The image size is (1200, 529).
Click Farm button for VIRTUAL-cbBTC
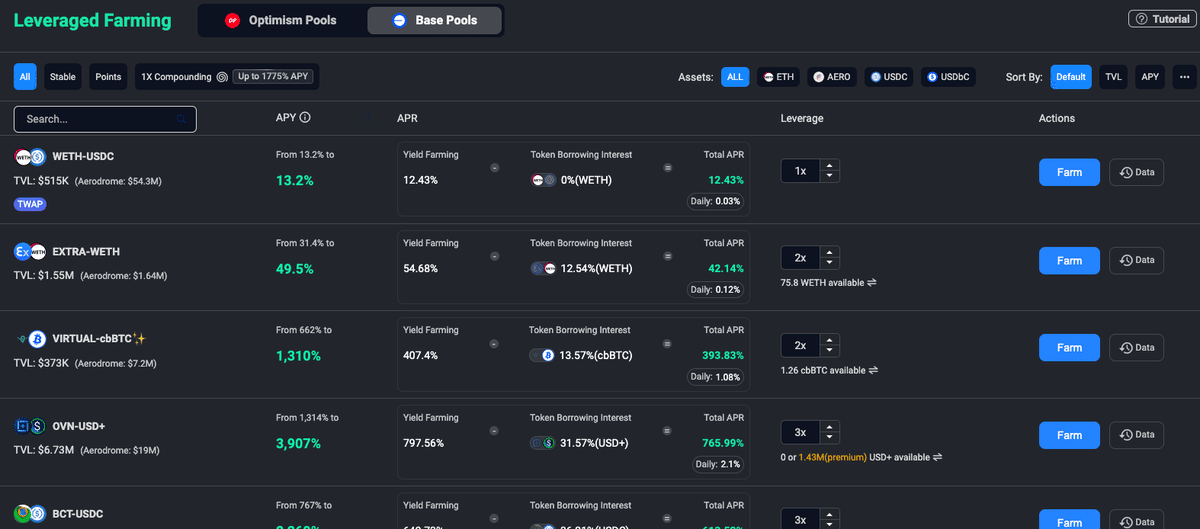(x=1069, y=347)
